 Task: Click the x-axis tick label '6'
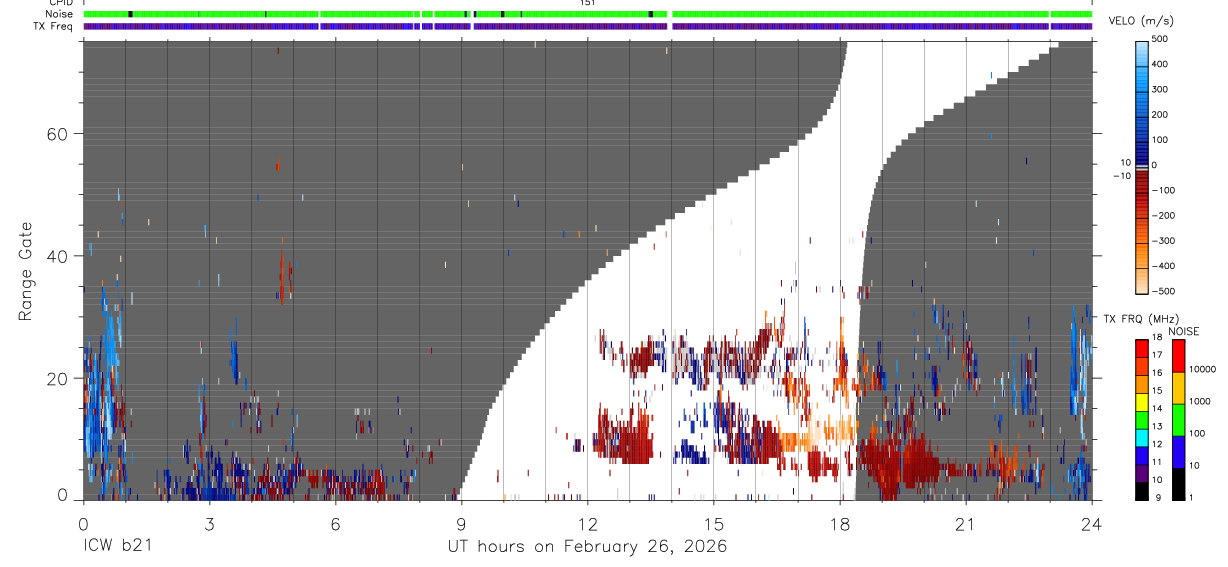335,523
